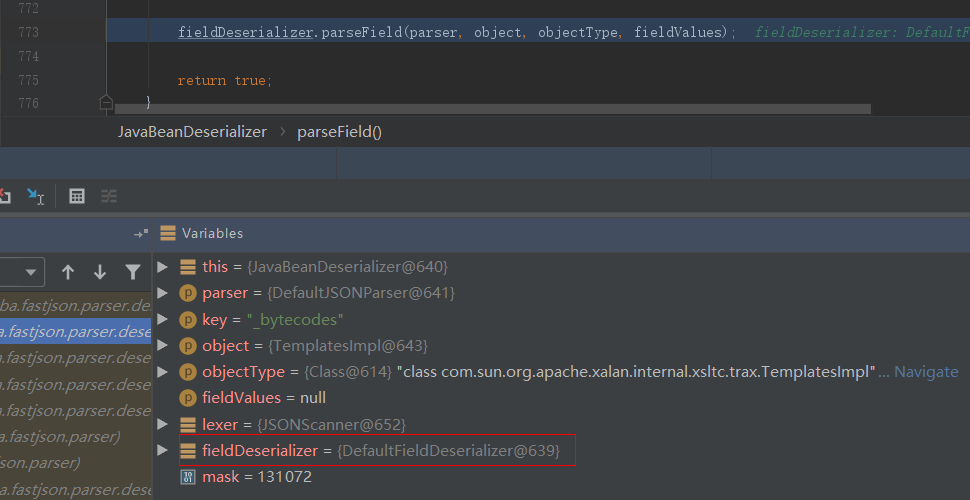Click the Navigate link for objectType
This screenshot has height=500, width=970.
click(x=925, y=372)
